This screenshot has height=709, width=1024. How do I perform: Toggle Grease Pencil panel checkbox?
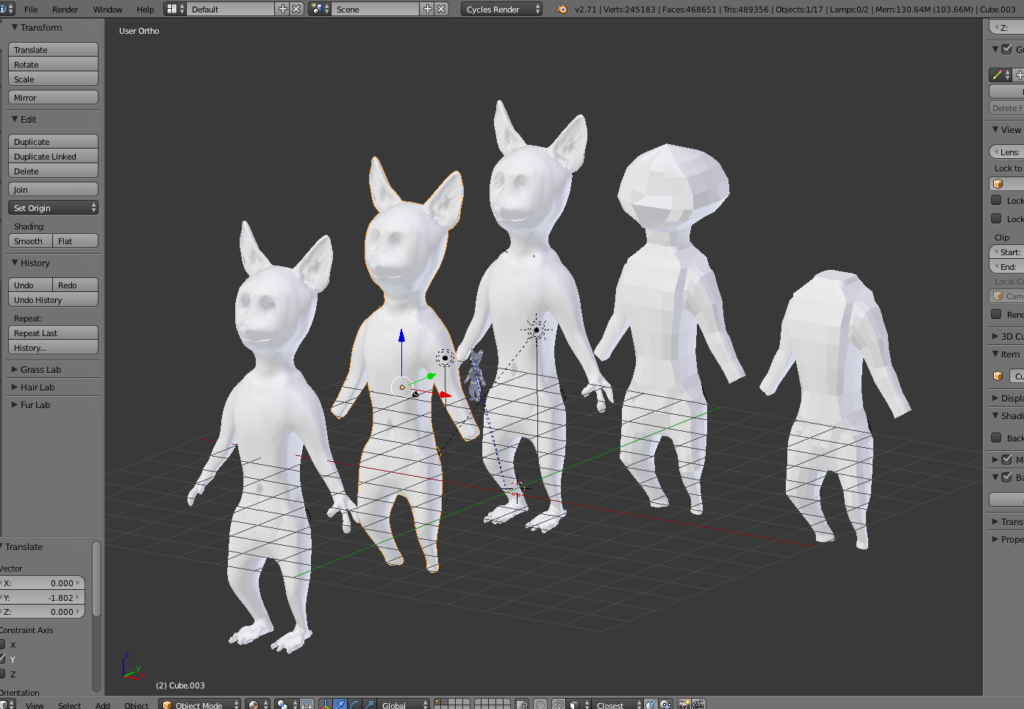[1006, 49]
